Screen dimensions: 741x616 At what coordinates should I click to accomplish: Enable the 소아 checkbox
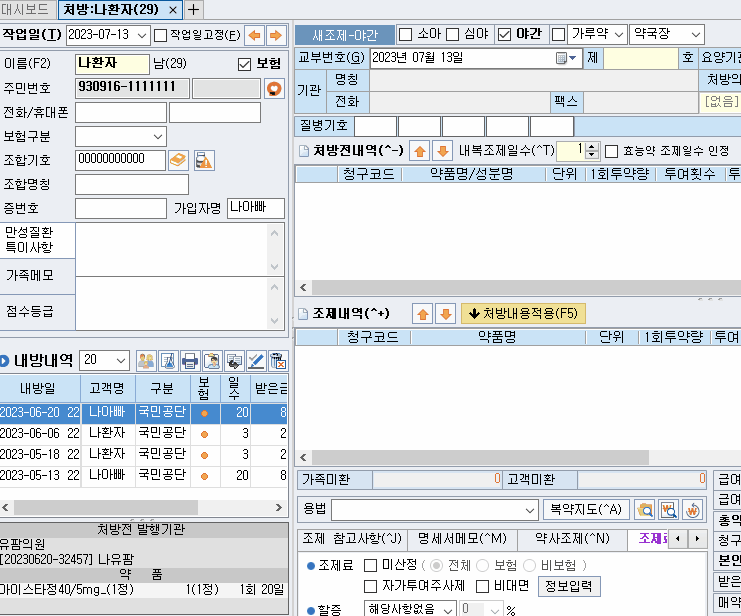406,34
